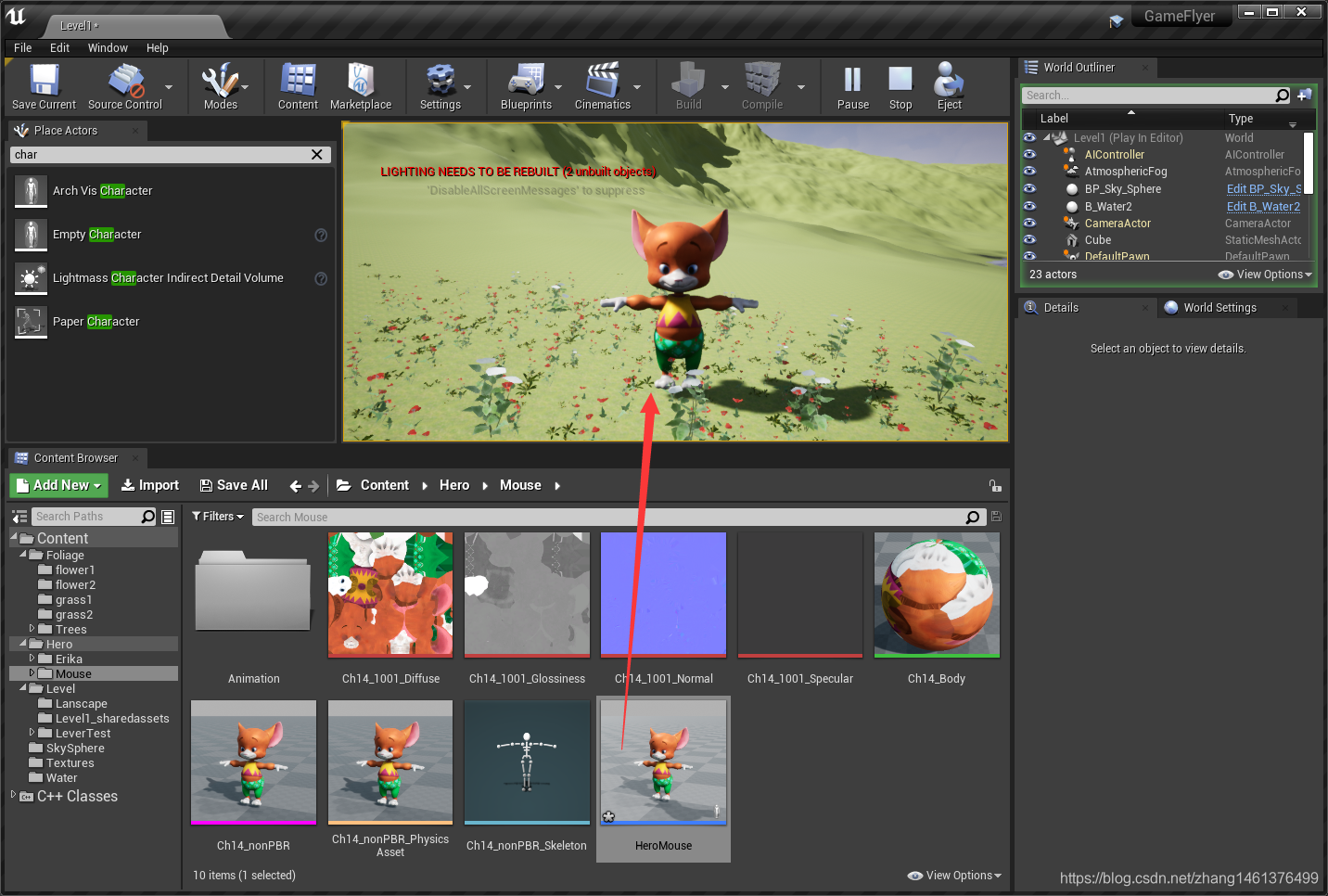Image resolution: width=1328 pixels, height=896 pixels.
Task: Click the Hero breadcrumb path
Action: point(454,485)
